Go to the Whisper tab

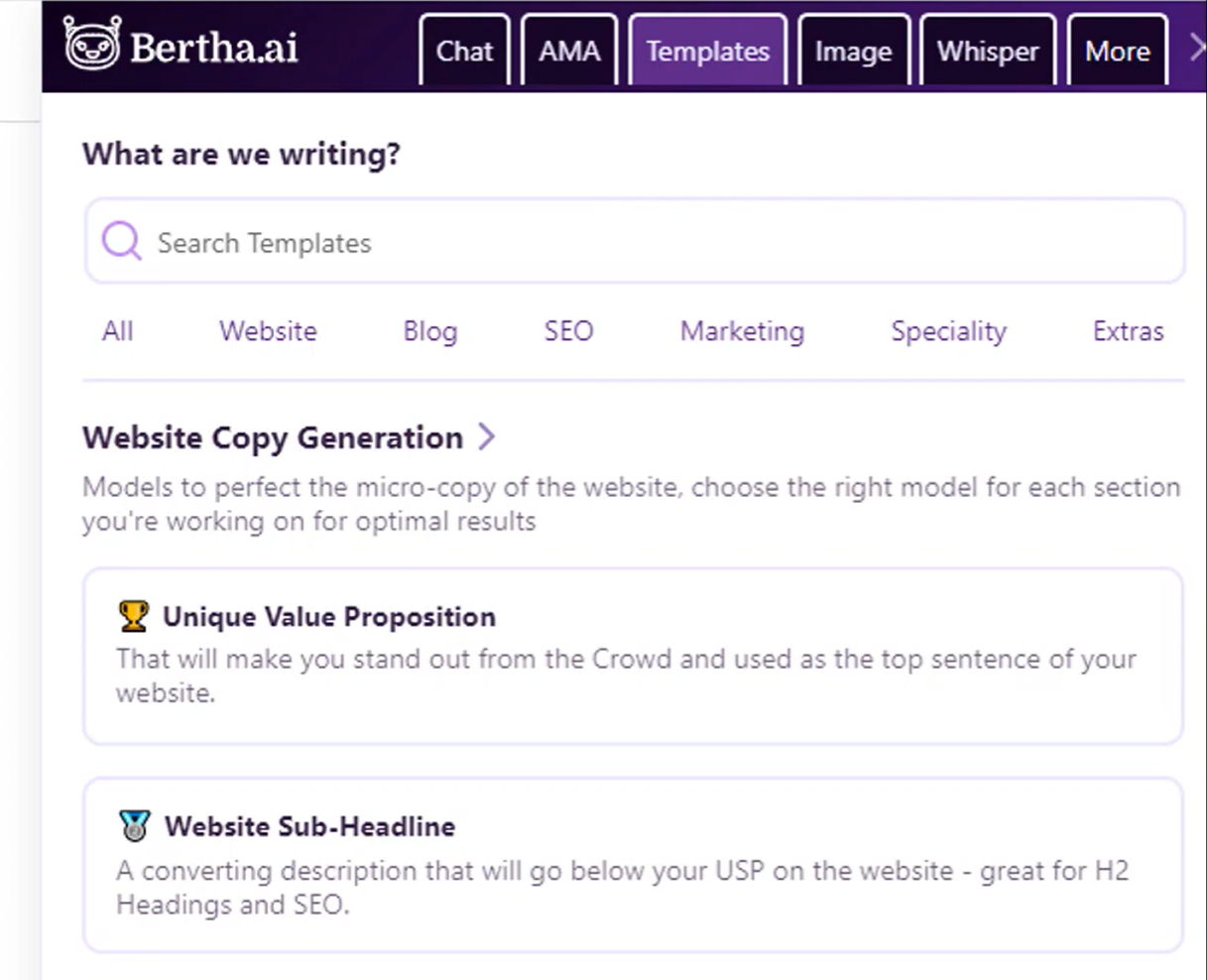[988, 51]
